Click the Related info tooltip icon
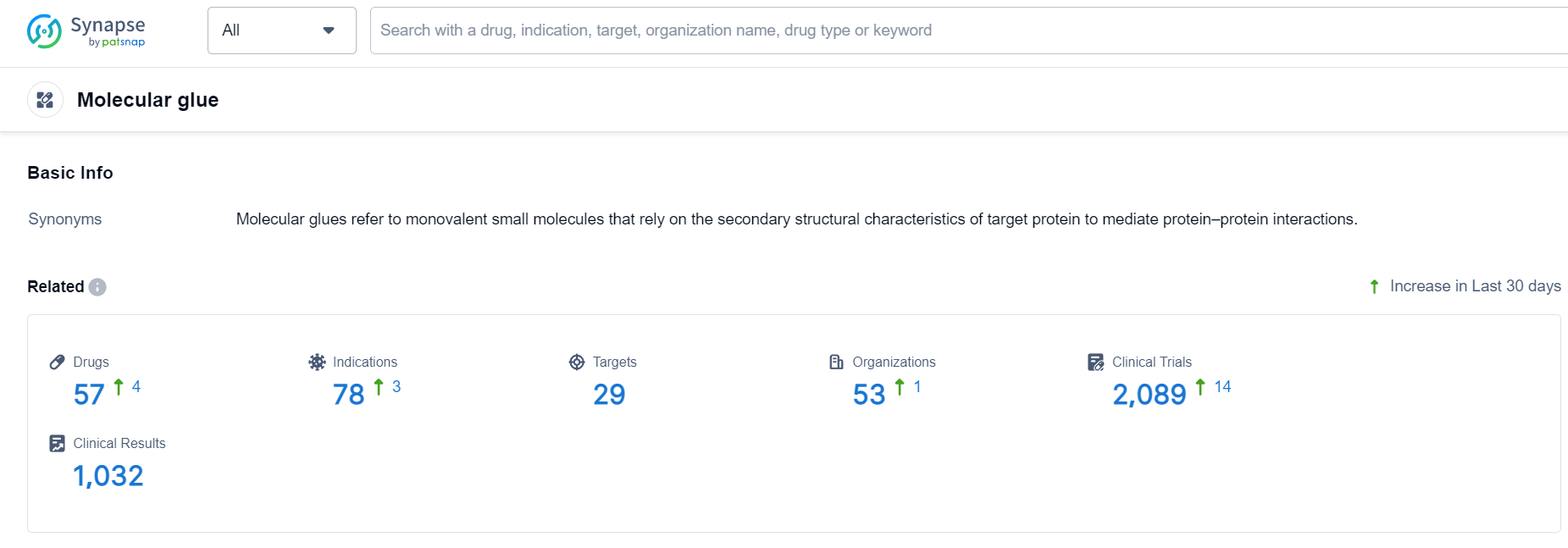Screen dimensions: 1568x548 click(97, 287)
